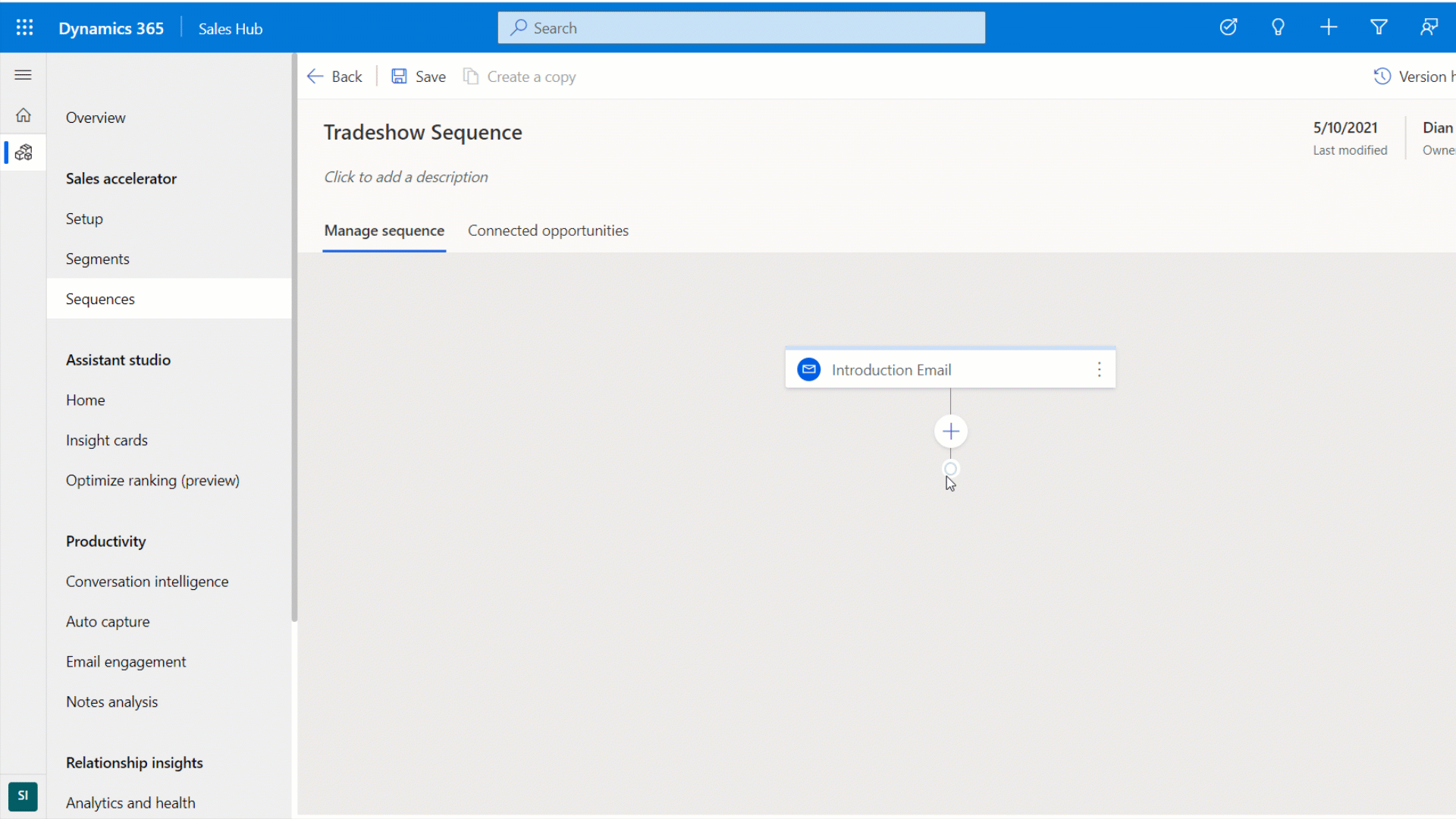Click the user chat assistance icon

tap(1429, 28)
